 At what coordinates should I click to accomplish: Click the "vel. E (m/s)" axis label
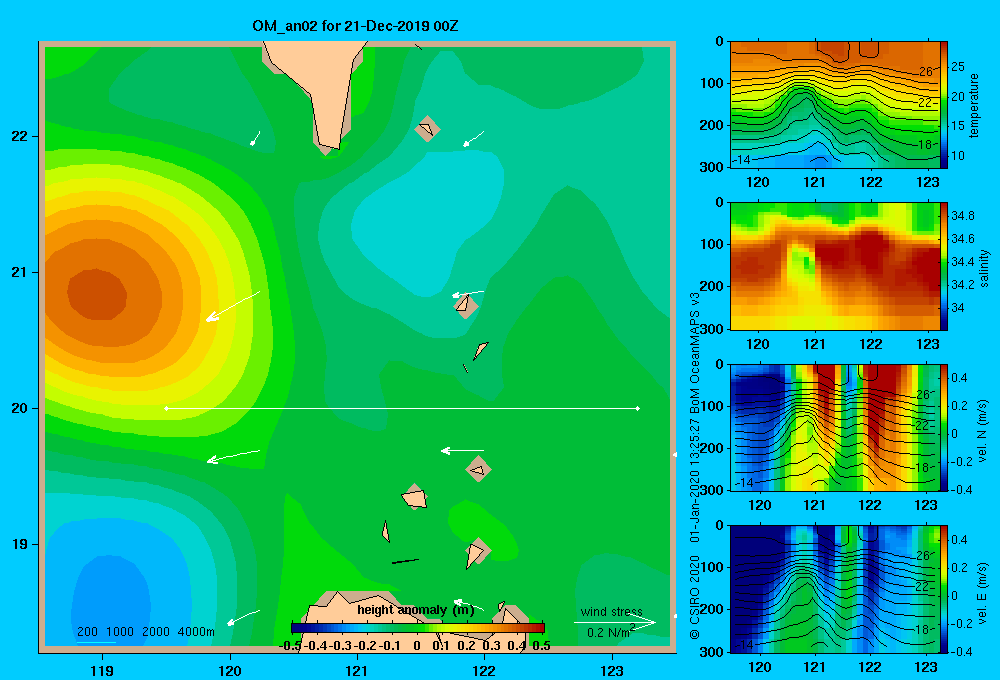(982, 592)
